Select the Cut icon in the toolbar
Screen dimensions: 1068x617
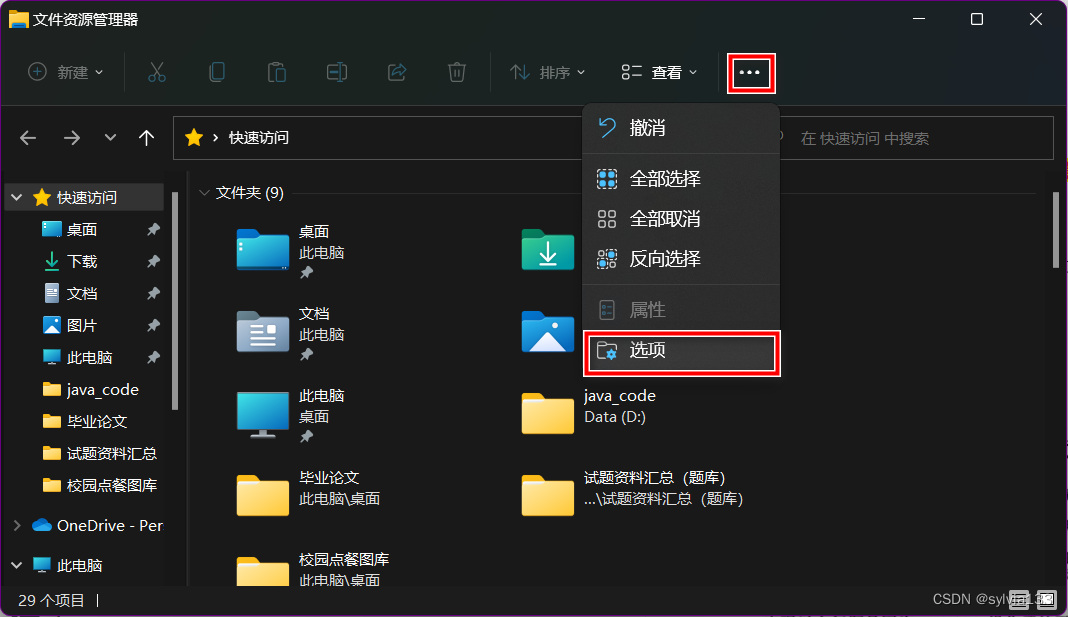(156, 71)
